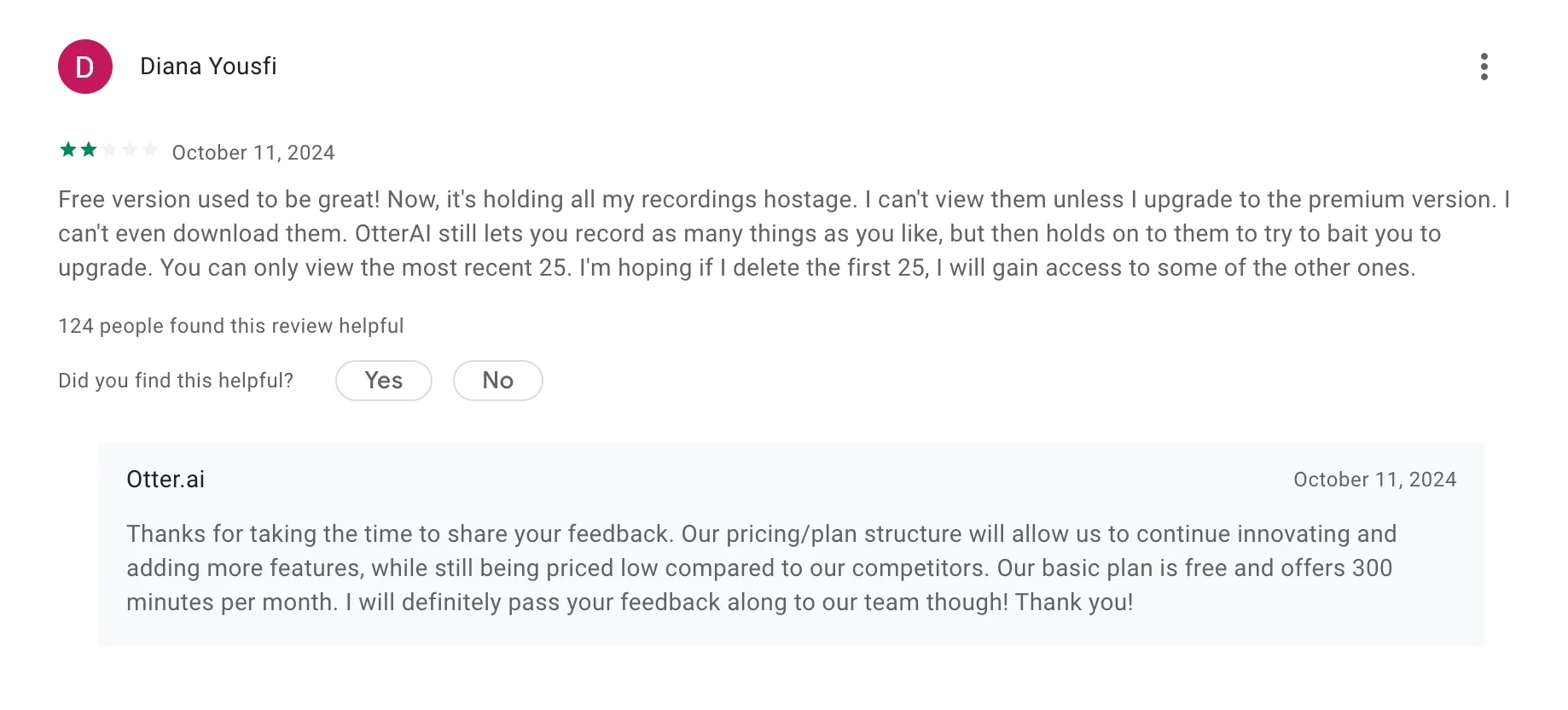Click the review date beside the stars
This screenshot has height=710, width=1568.
253,153
